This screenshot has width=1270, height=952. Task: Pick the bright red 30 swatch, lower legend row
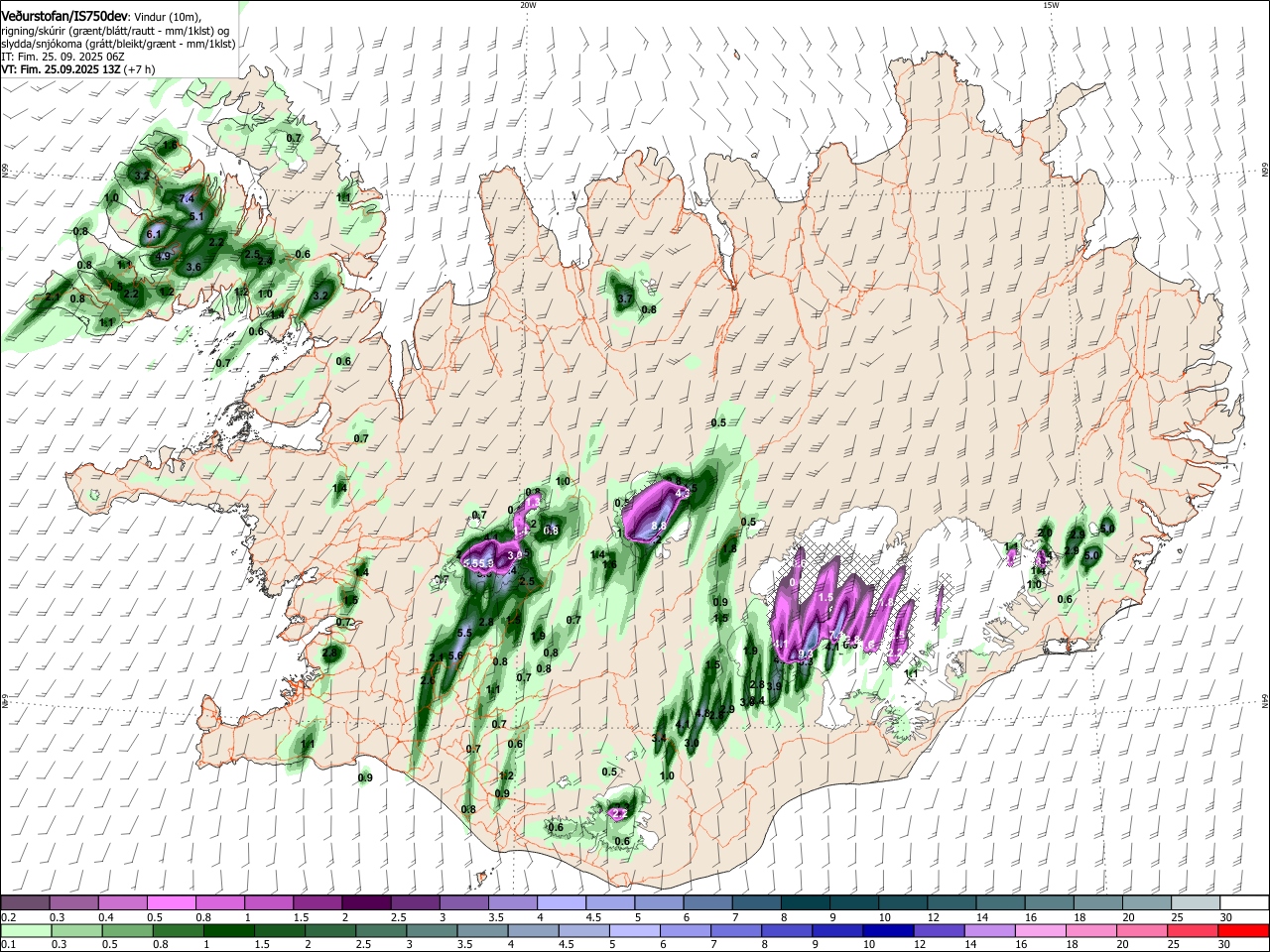coord(1244,930)
